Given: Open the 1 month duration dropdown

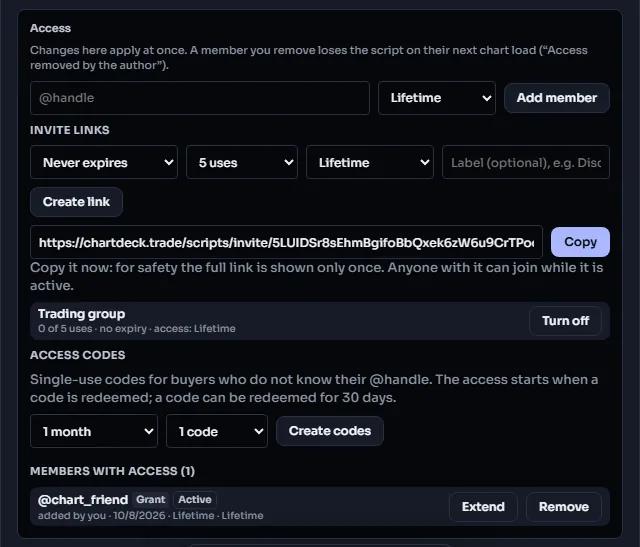Looking at the screenshot, I should (94, 431).
